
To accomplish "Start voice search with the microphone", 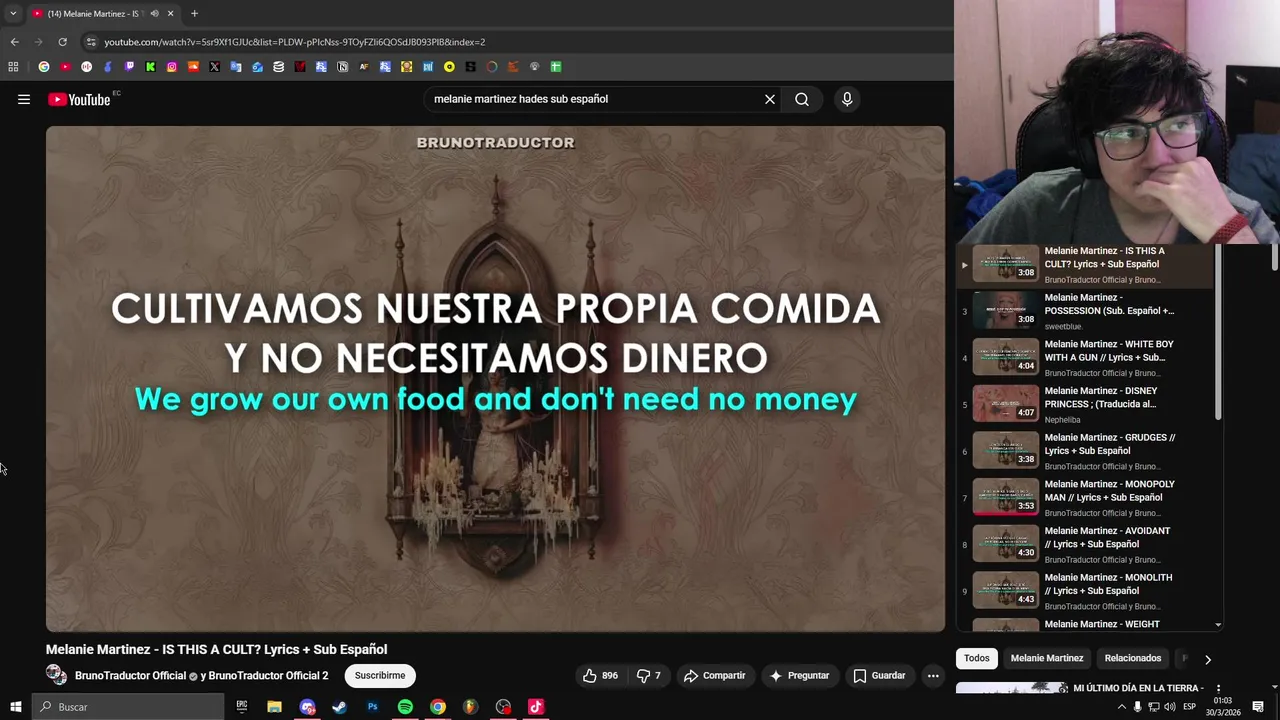I will (x=847, y=99).
